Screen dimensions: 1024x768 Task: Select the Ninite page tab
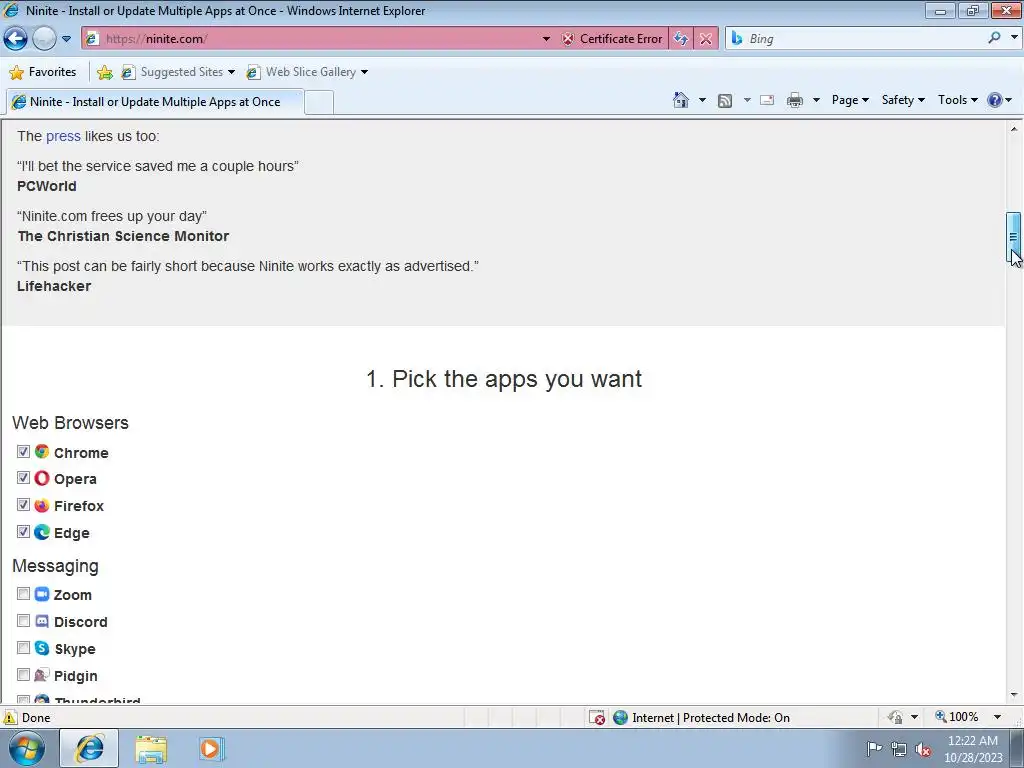155,102
